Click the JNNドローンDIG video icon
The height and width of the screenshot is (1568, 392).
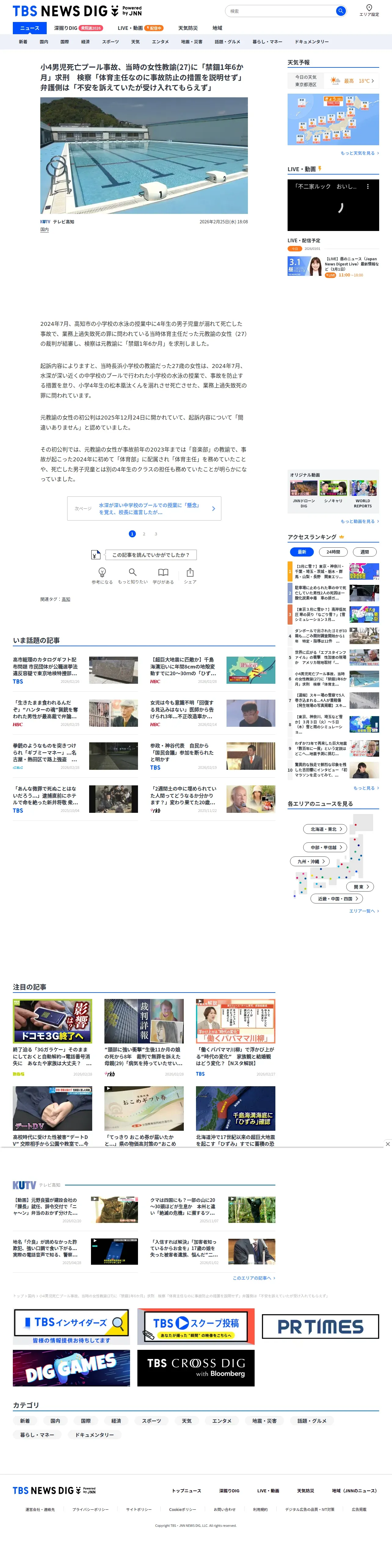[304, 488]
